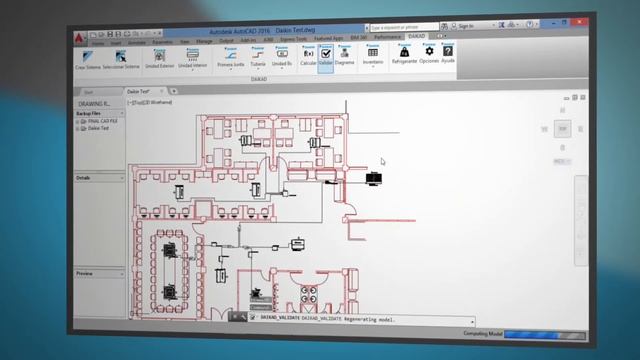The width and height of the screenshot is (640, 360).
Task: Click the TOP face of the ViewCube
Action: pos(563,129)
